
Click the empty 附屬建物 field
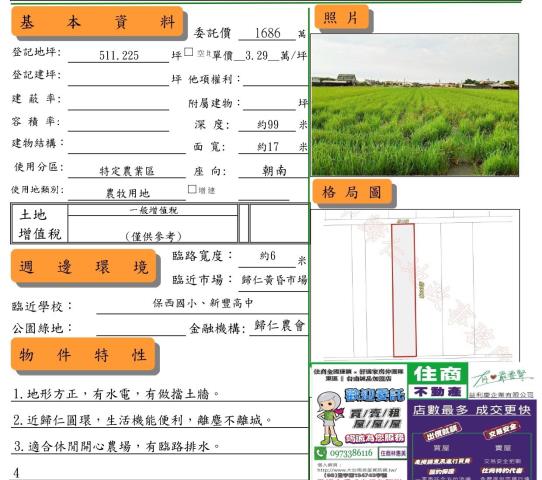pos(270,103)
